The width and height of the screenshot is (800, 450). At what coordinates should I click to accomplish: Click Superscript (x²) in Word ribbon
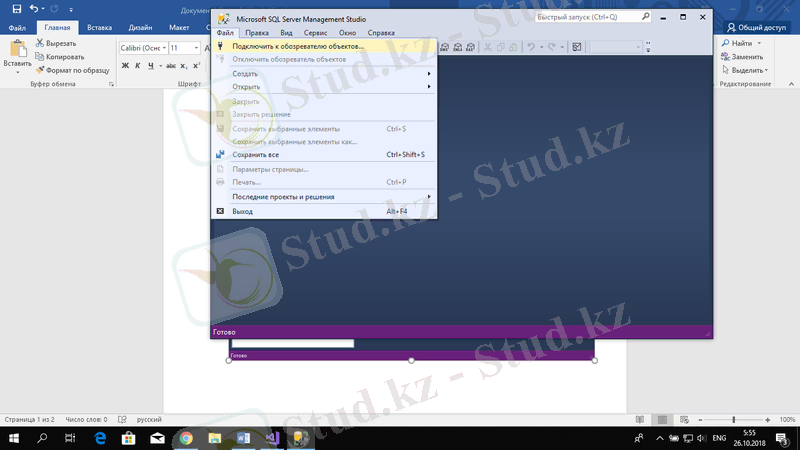tap(196, 65)
